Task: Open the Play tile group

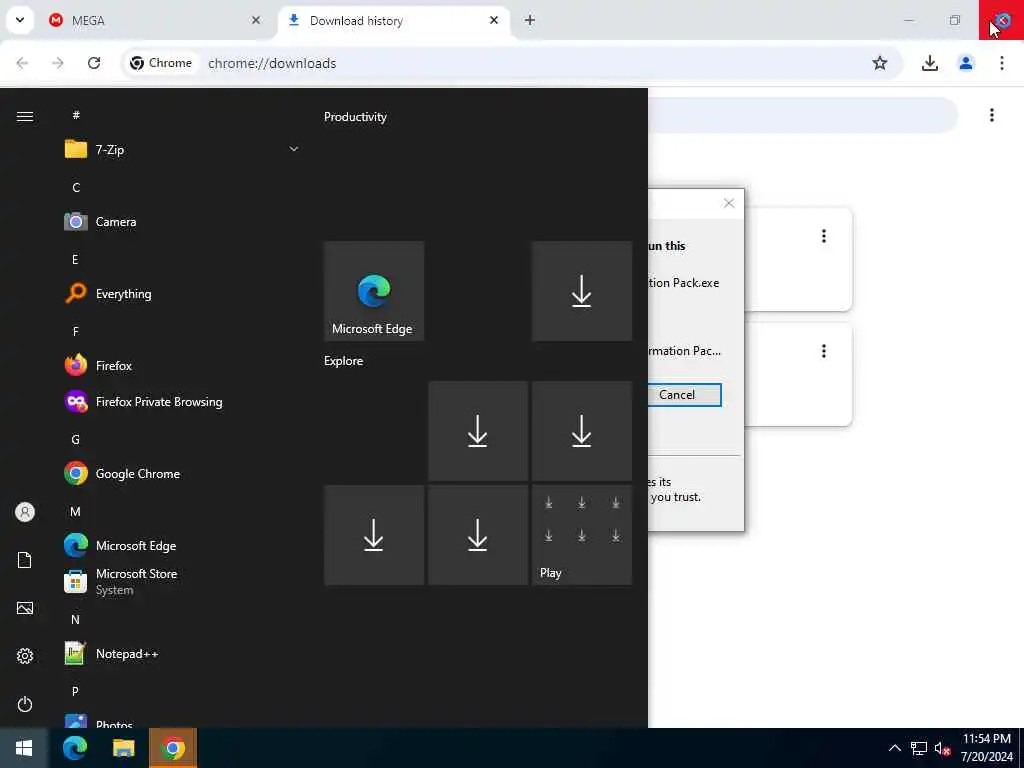Action: point(581,535)
